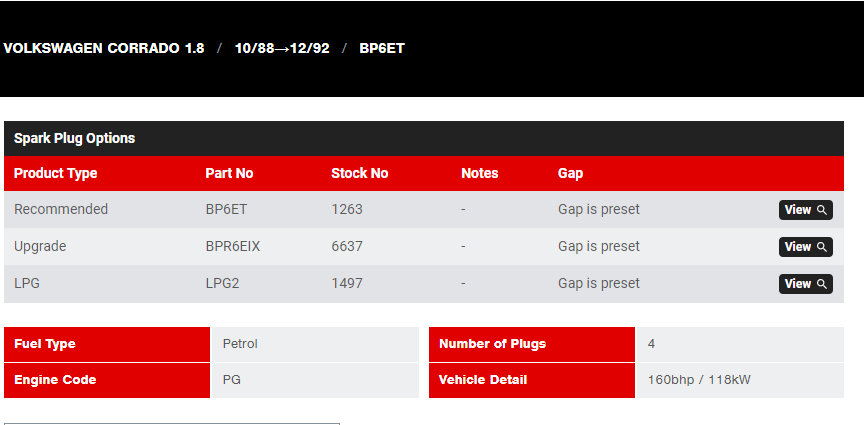
Task: Click magnifier icon in Upgrade row View button
Action: click(x=822, y=247)
